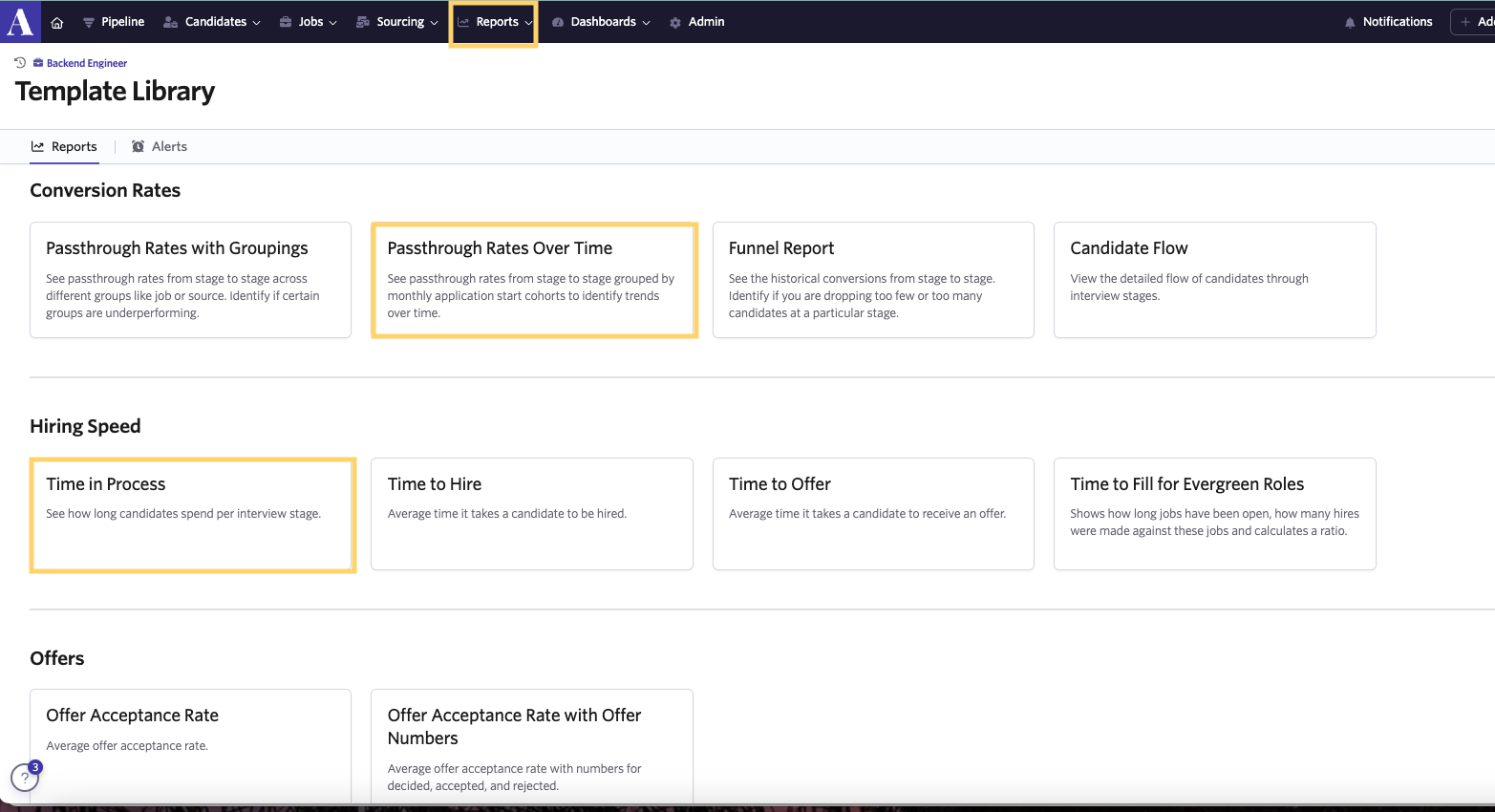Click the briefcase icon beside Backend Engineer
Image resolution: width=1495 pixels, height=812 pixels.
(38, 63)
